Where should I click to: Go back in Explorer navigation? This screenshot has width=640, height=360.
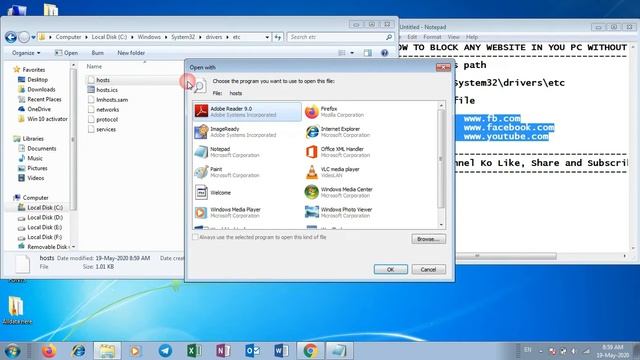pyautogui.click(x=11, y=37)
